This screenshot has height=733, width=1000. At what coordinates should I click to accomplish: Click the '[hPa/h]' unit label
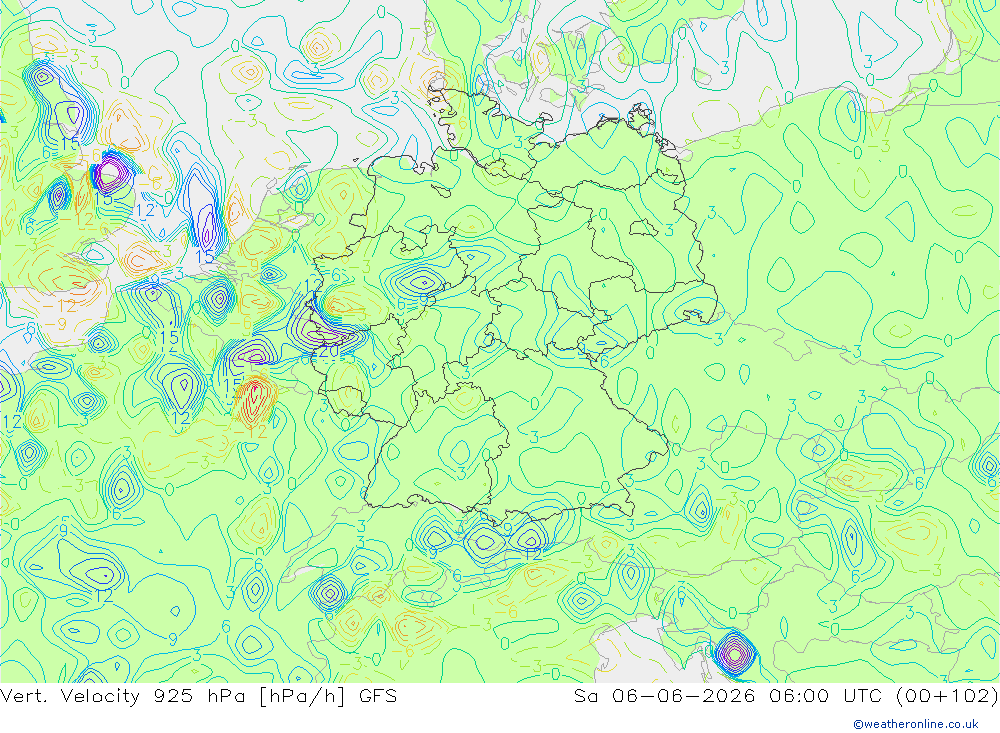click(x=302, y=696)
